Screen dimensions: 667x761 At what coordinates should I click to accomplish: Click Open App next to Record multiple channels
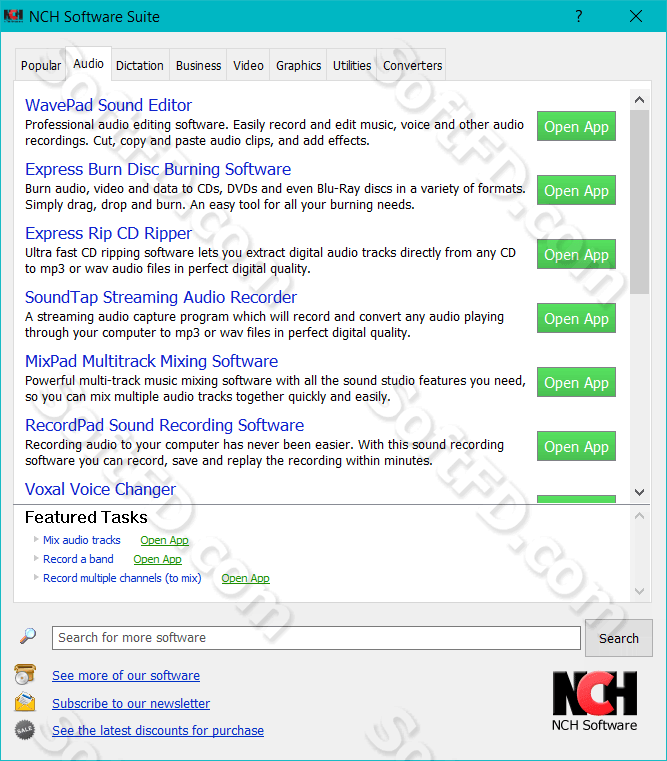245,578
